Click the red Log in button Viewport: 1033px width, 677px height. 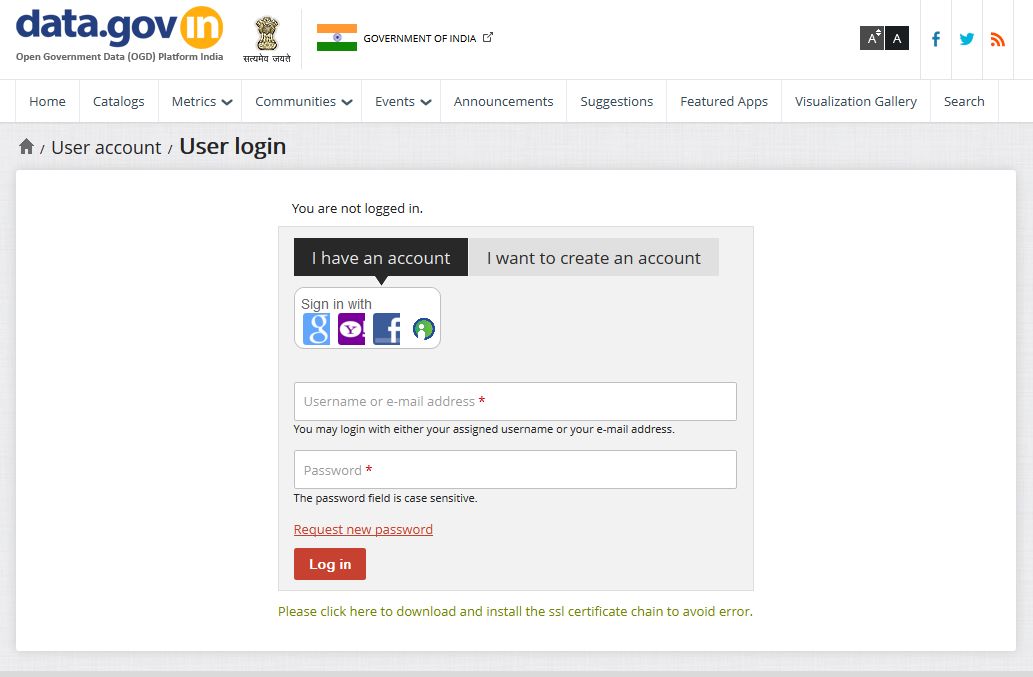[330, 564]
